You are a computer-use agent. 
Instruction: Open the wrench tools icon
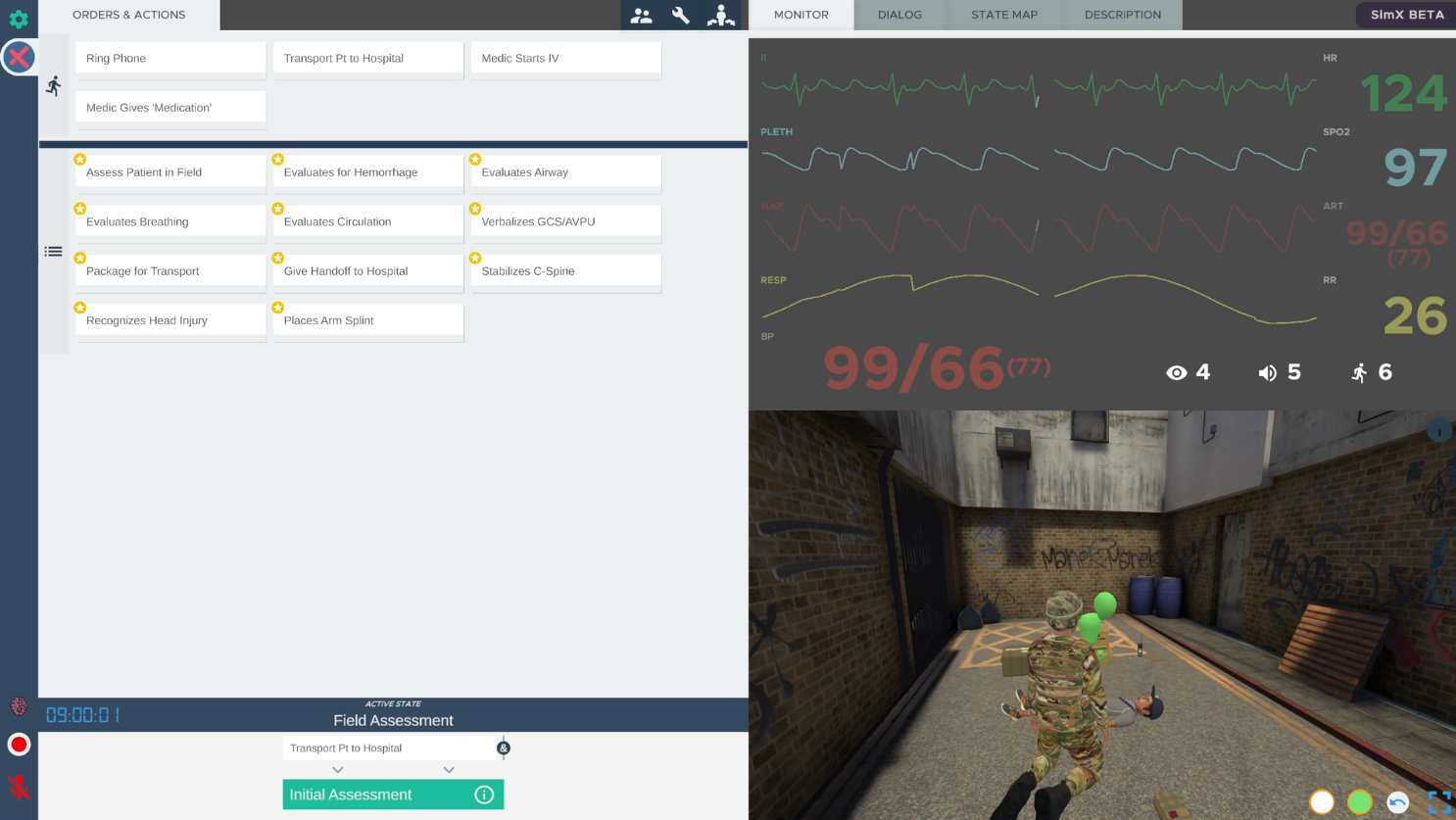click(x=681, y=15)
